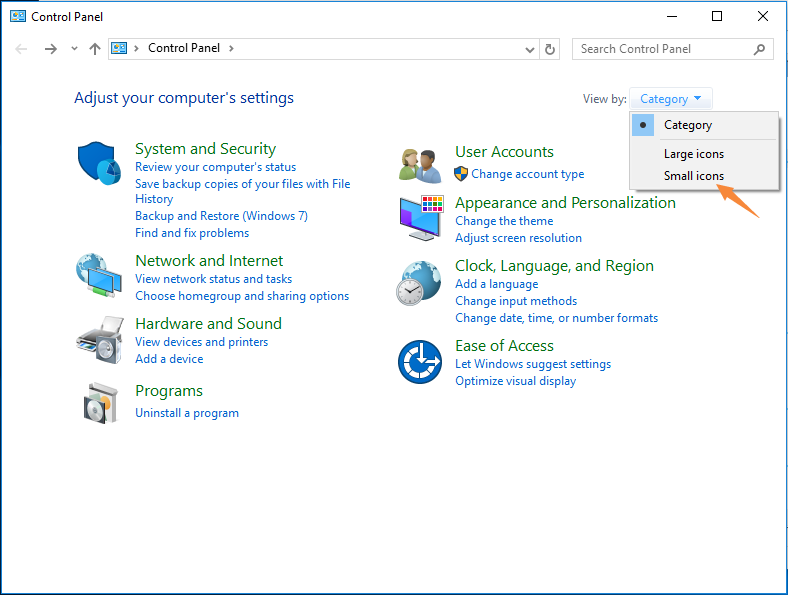788x595 pixels.
Task: Open Backup and Restore (Windows 7)
Action: pyautogui.click(x=221, y=216)
